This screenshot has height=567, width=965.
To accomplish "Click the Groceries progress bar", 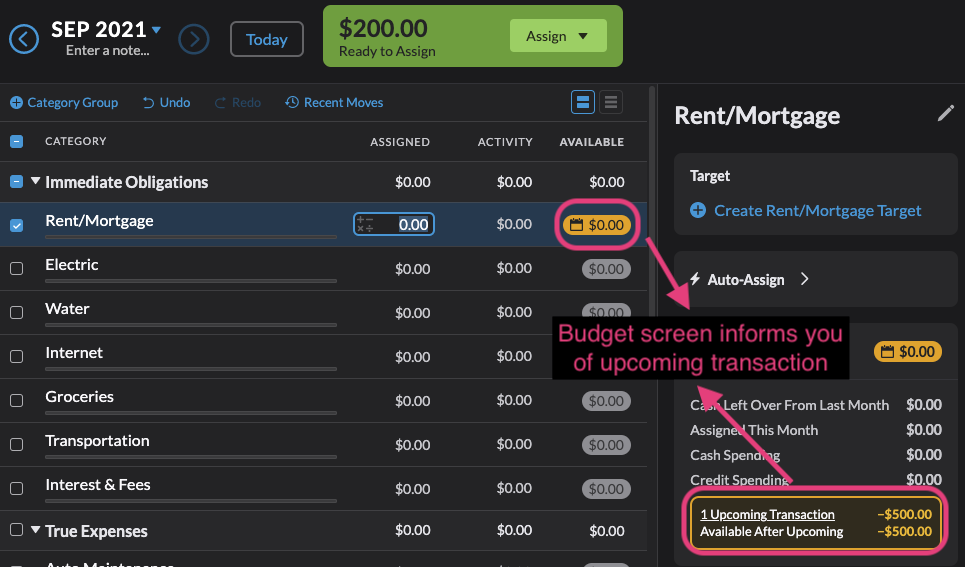I will click(x=191, y=412).
